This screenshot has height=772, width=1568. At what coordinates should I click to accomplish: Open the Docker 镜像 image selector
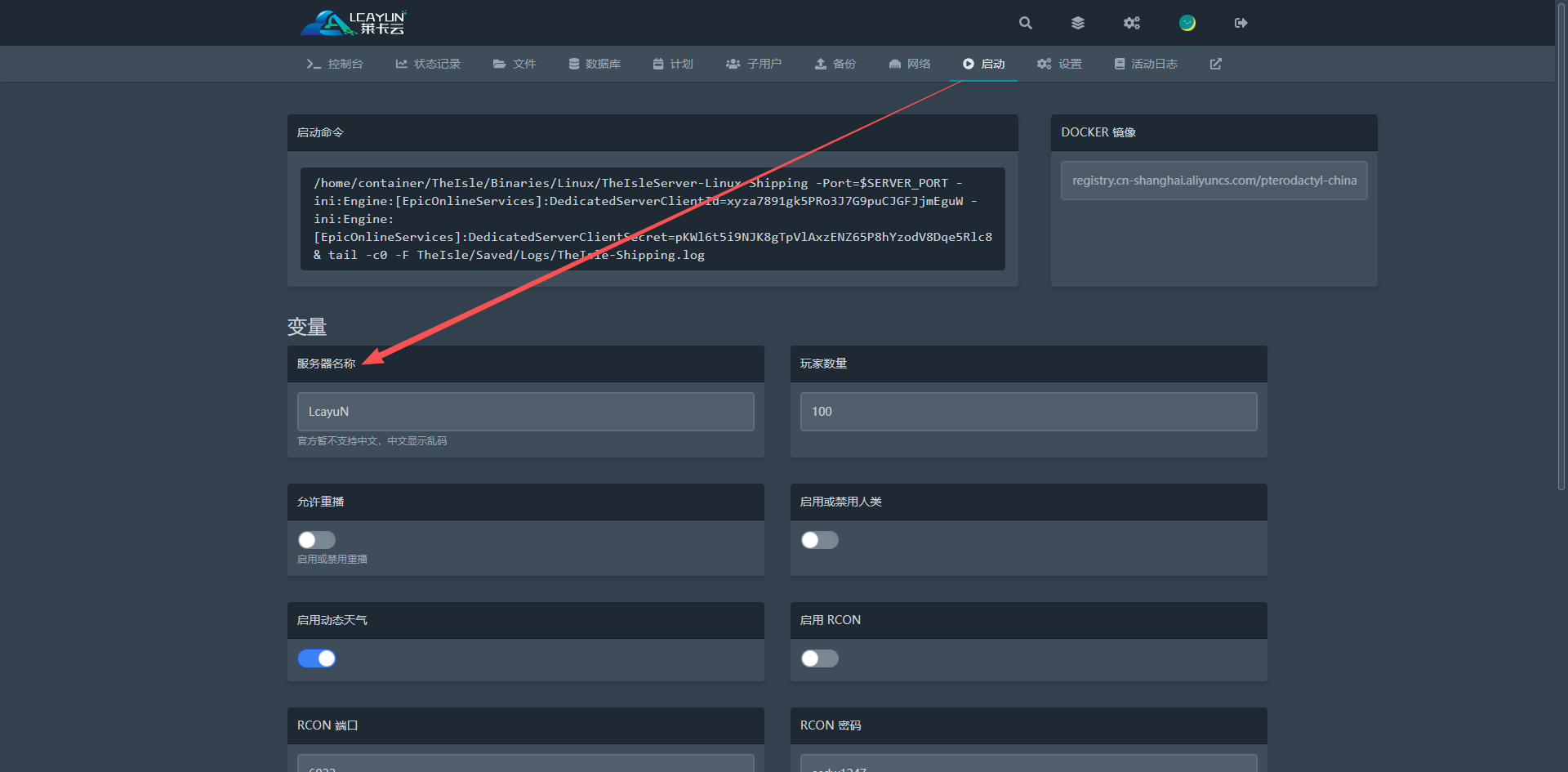point(1214,181)
